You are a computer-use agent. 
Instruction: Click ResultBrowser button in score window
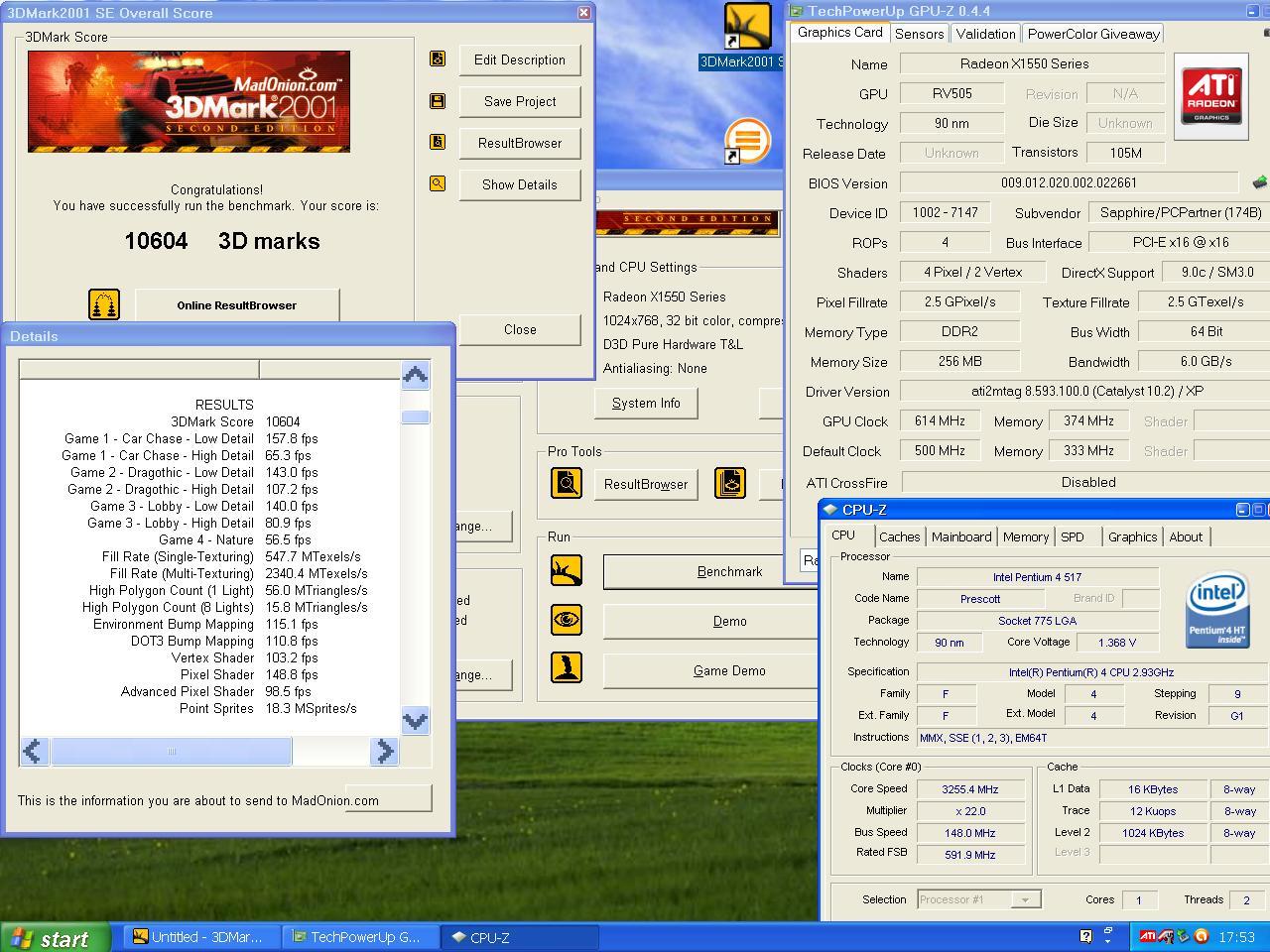pyautogui.click(x=520, y=143)
